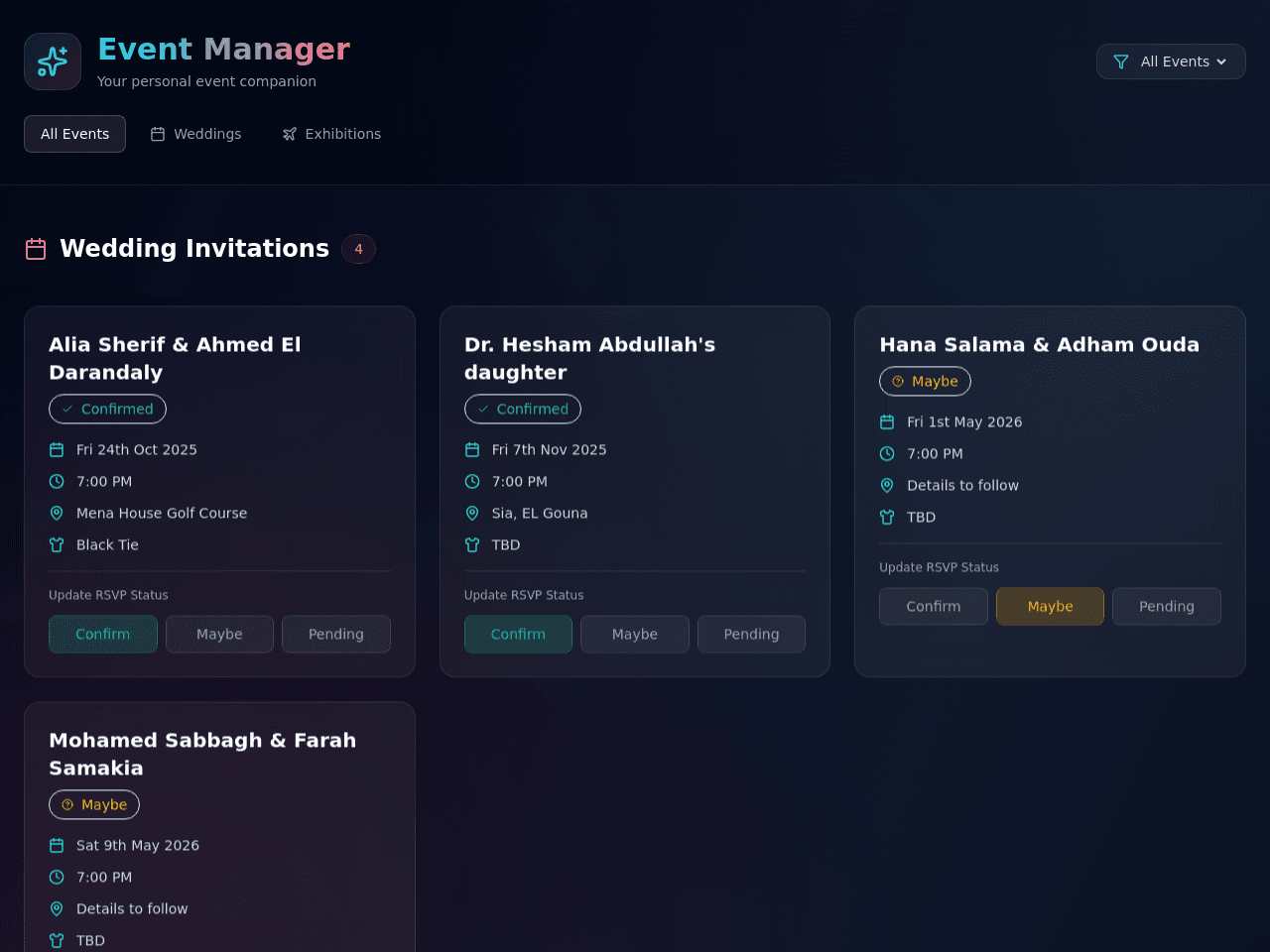Click the Mena House Golf Course venue text
1270x952 pixels.
click(x=162, y=513)
